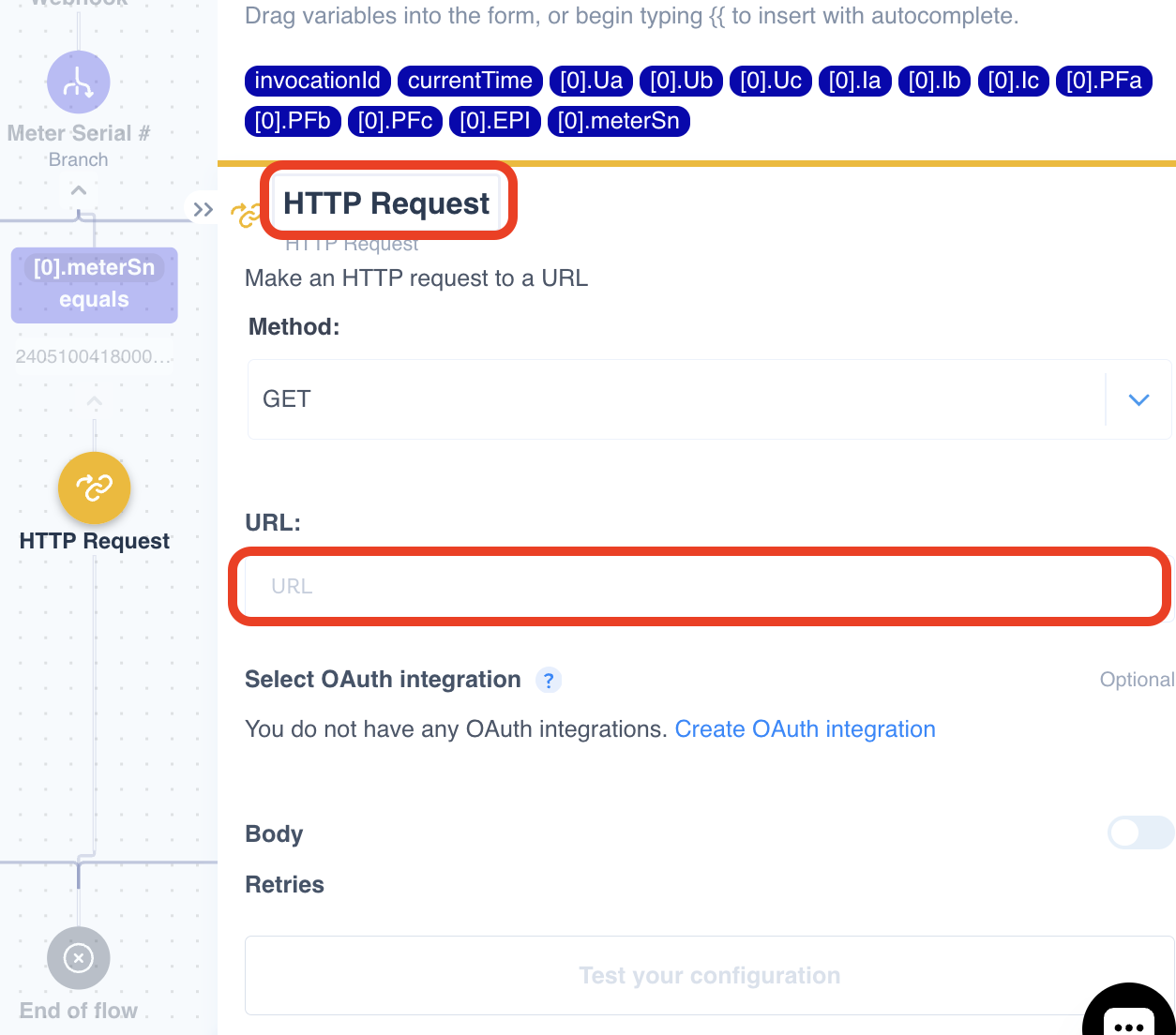1176x1035 pixels.
Task: Click the currentTime variable chip
Action: pyautogui.click(x=470, y=81)
